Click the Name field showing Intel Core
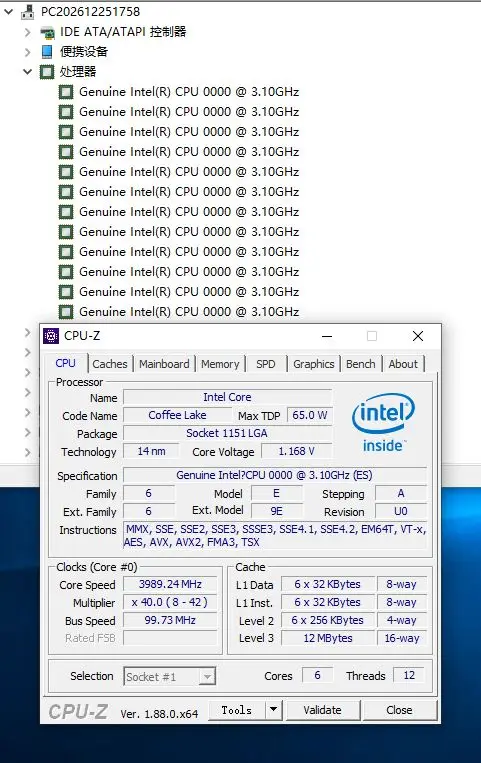The image size is (481, 763). [227, 397]
